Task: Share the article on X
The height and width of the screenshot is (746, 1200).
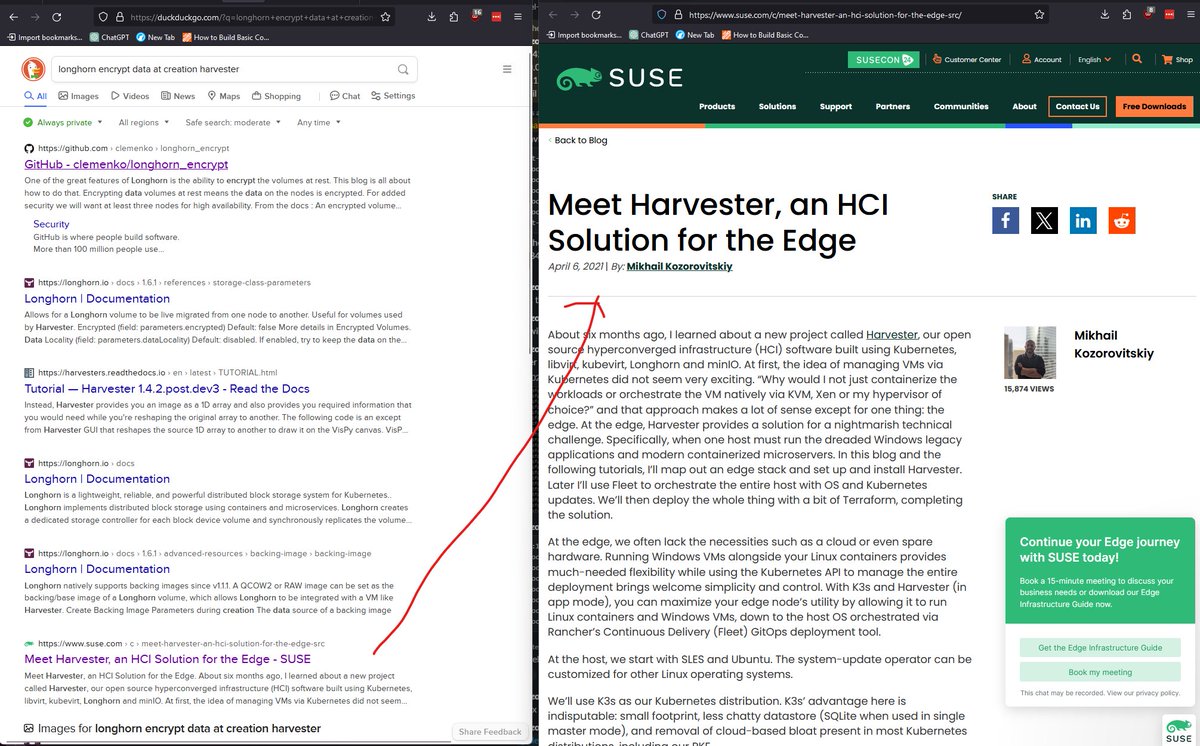Action: (1044, 220)
